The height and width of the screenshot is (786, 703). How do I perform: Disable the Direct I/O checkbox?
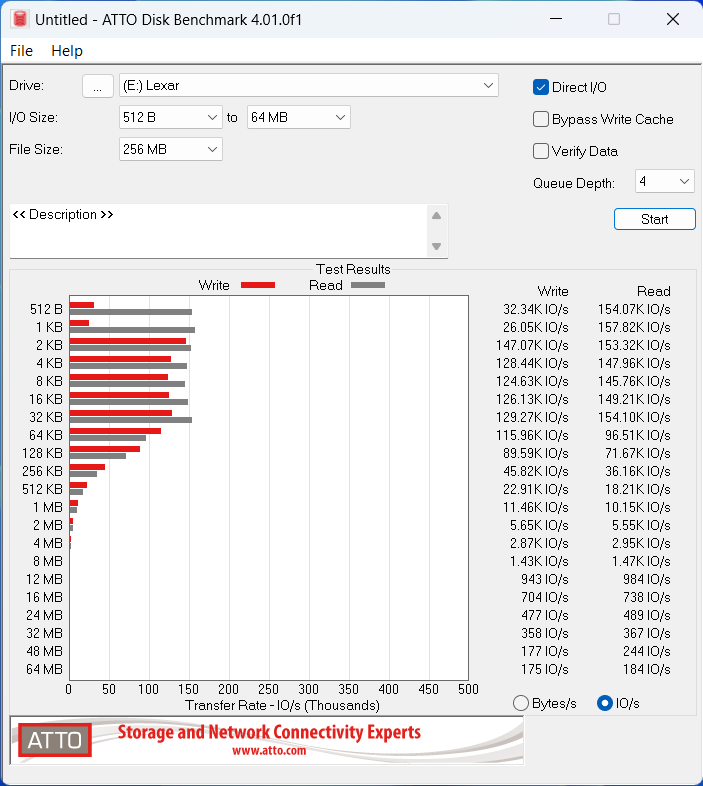(x=541, y=87)
